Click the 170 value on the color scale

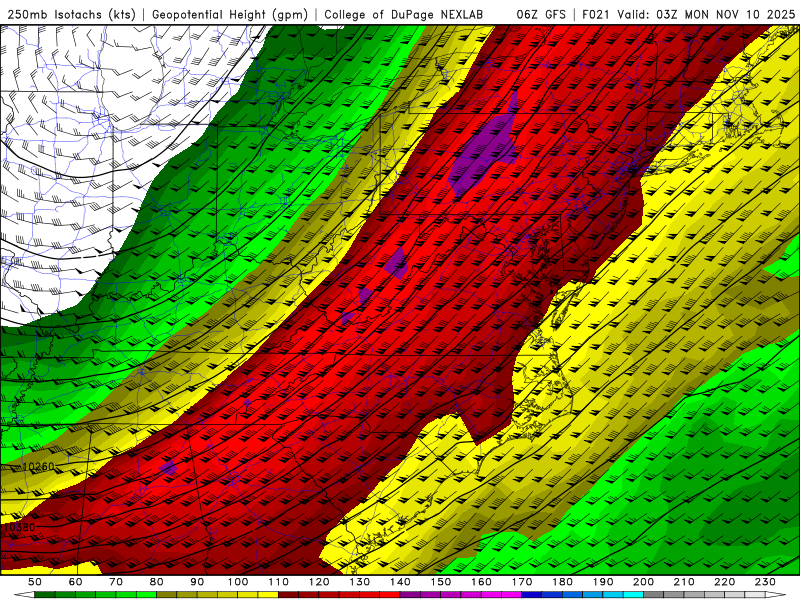tap(522, 582)
